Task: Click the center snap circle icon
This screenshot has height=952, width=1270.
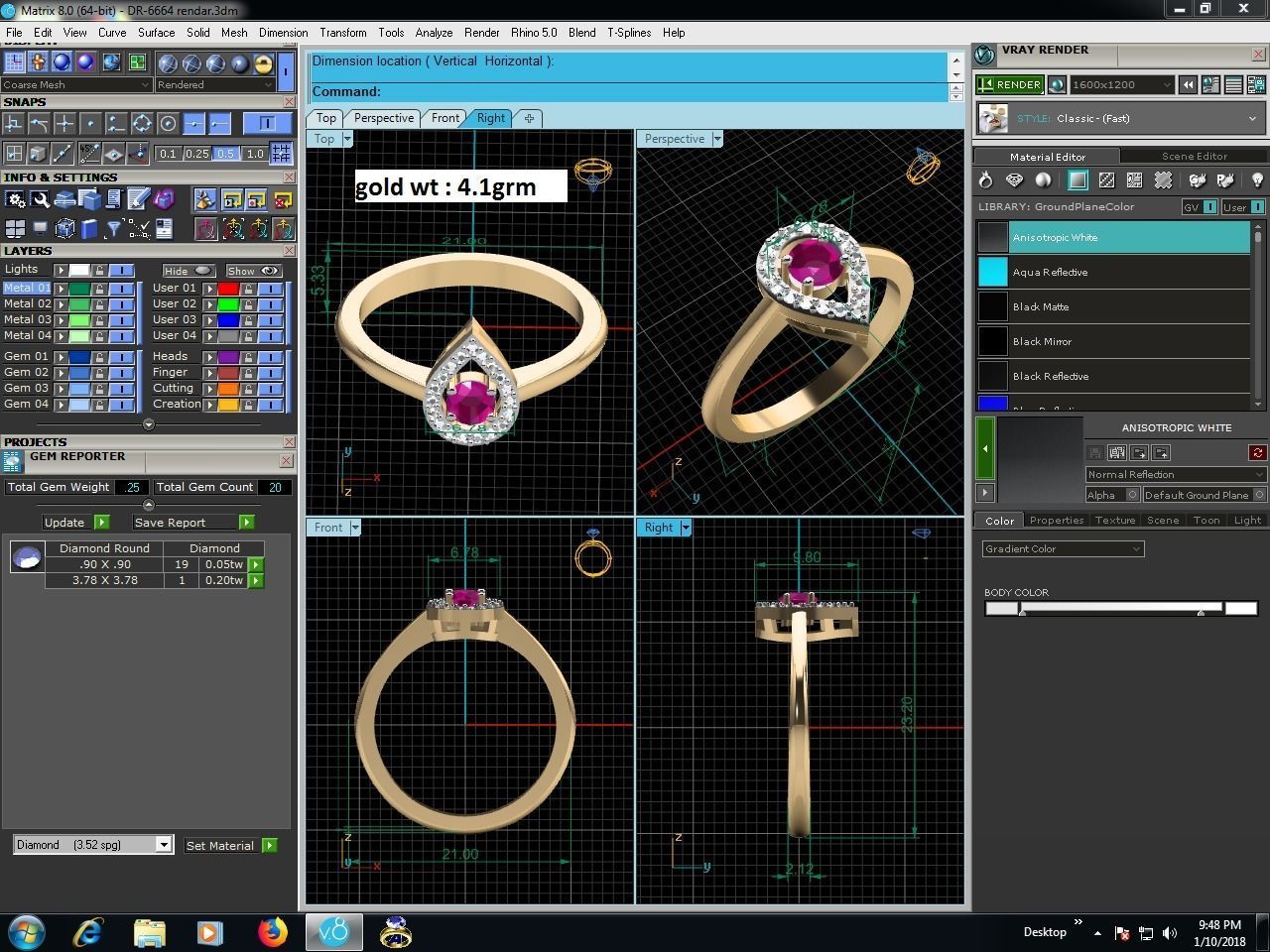Action: tap(168, 124)
